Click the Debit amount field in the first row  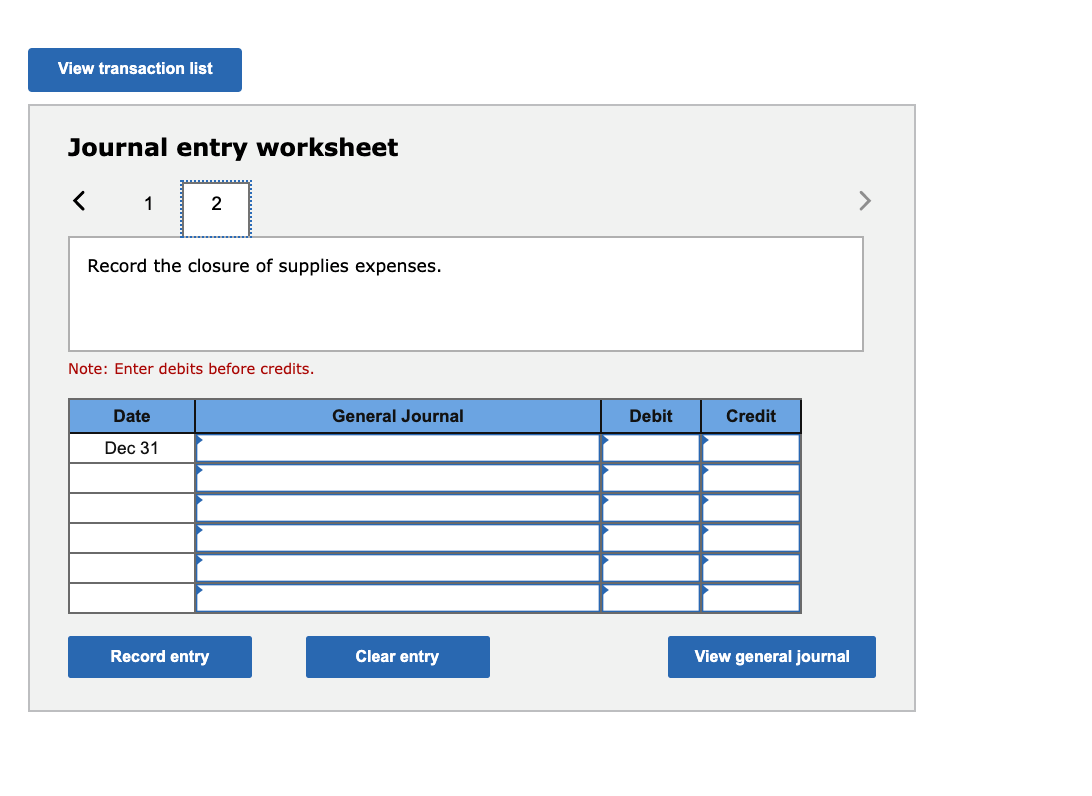[x=651, y=447]
